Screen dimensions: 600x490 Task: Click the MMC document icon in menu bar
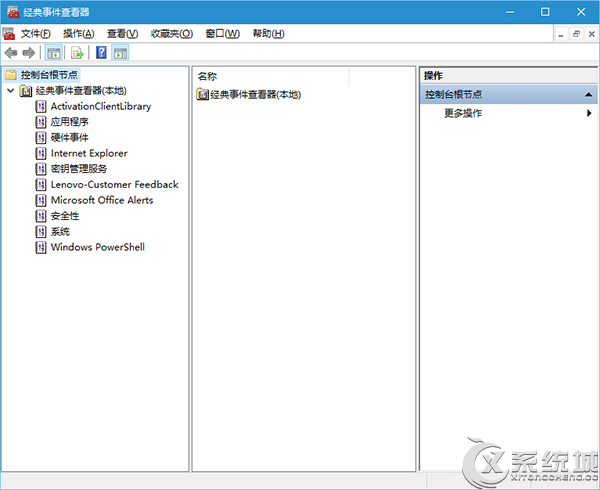pyautogui.click(x=8, y=34)
